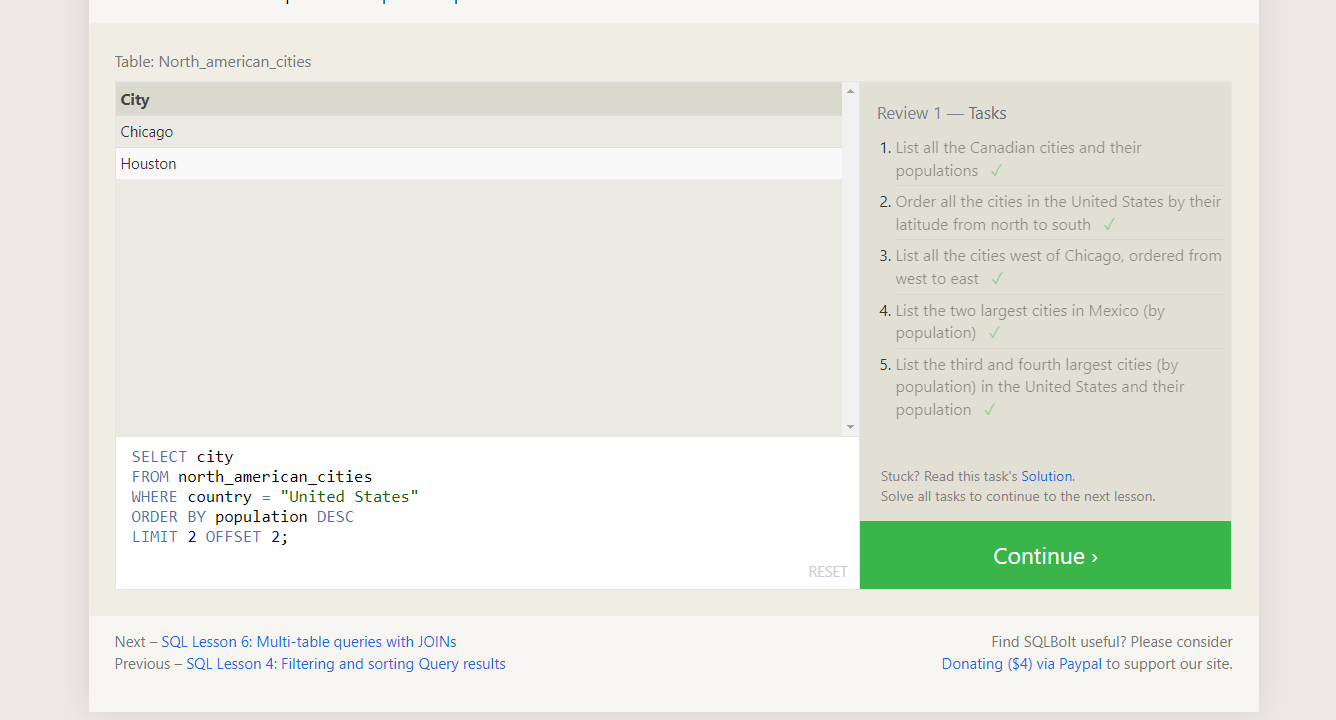The width and height of the screenshot is (1336, 720).
Task: Click the checkmark beside task 3
Action: 997,279
